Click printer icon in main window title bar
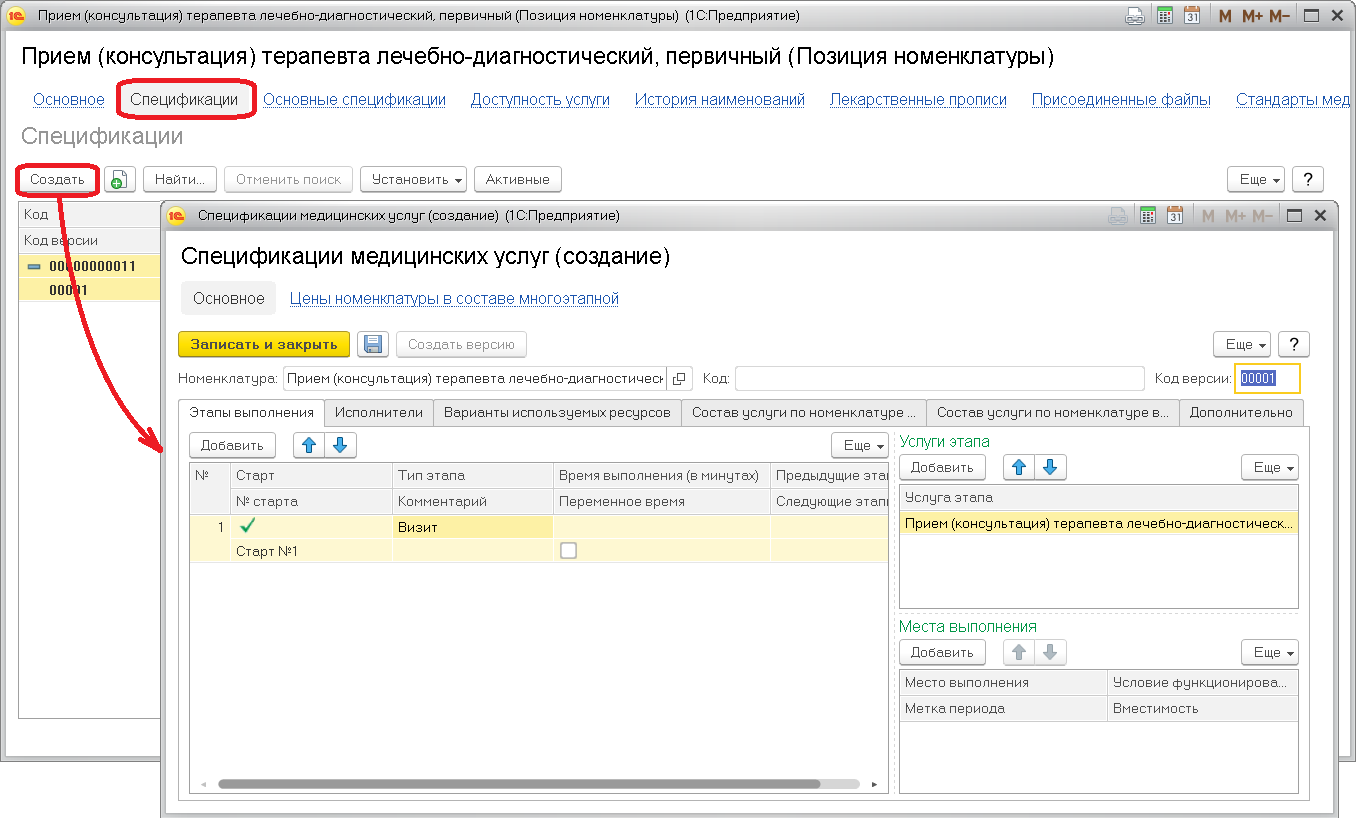 [1136, 16]
